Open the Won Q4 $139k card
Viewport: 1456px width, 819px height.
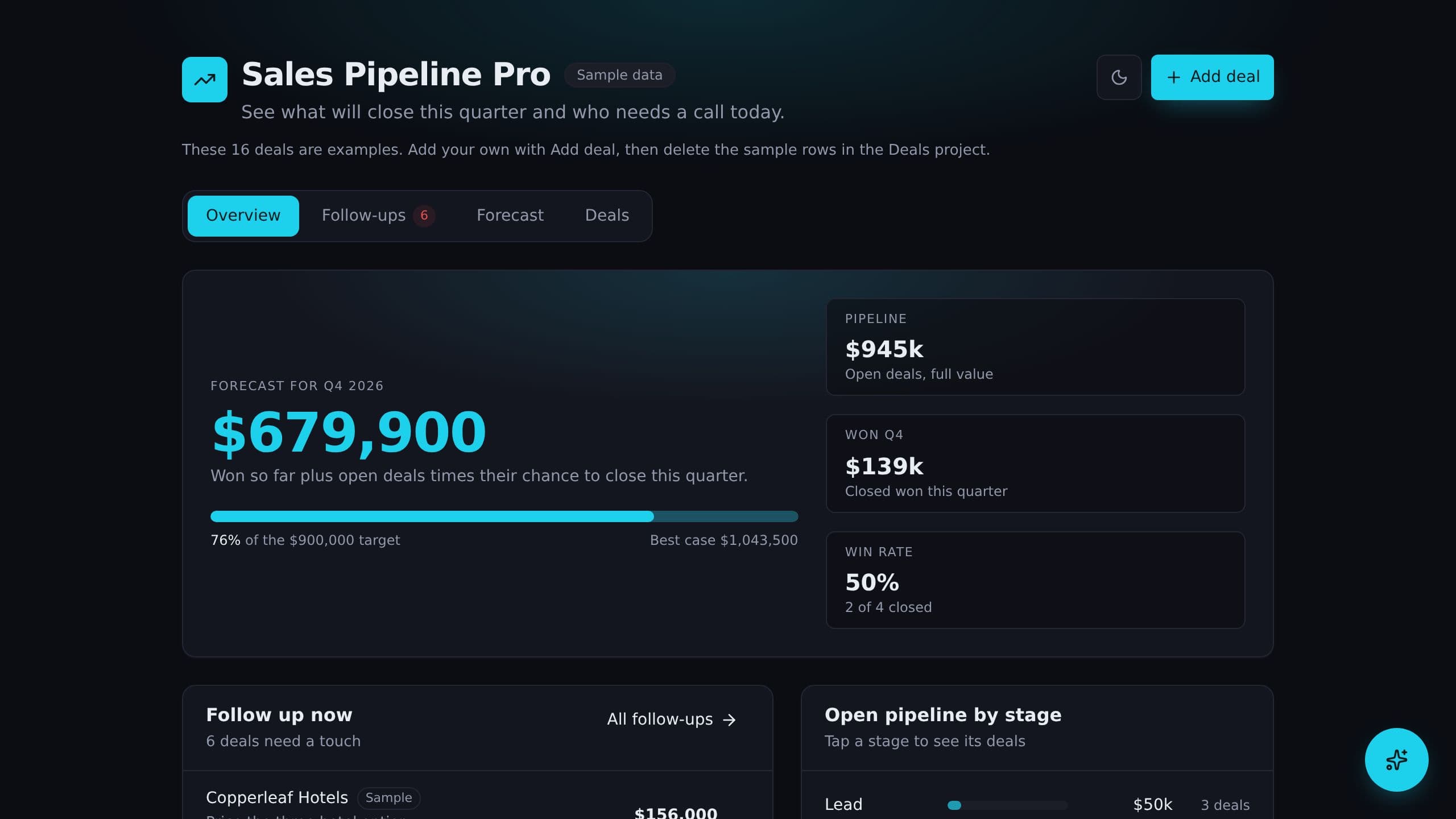[x=1035, y=464]
